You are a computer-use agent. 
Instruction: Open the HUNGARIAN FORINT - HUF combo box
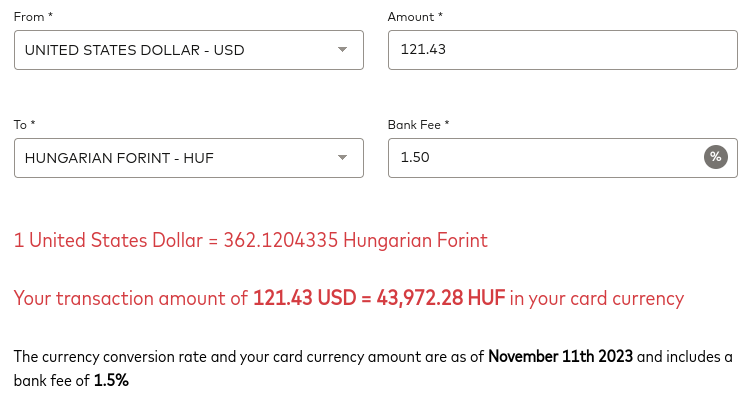click(189, 158)
